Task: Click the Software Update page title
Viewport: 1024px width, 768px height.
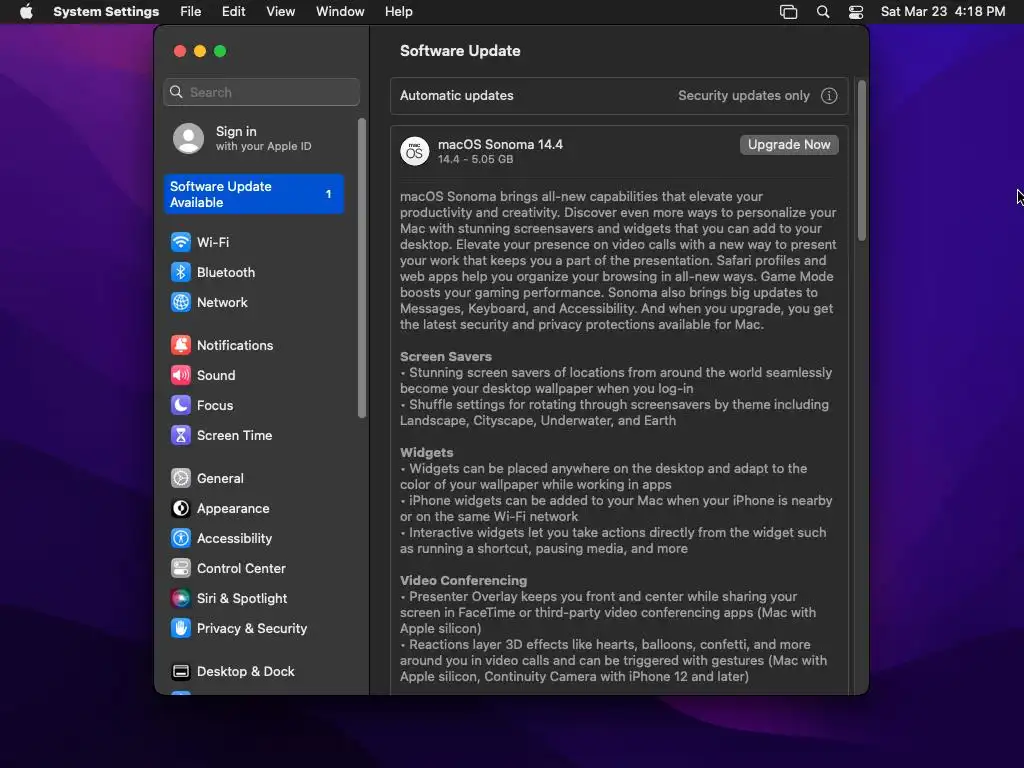Action: click(x=460, y=51)
